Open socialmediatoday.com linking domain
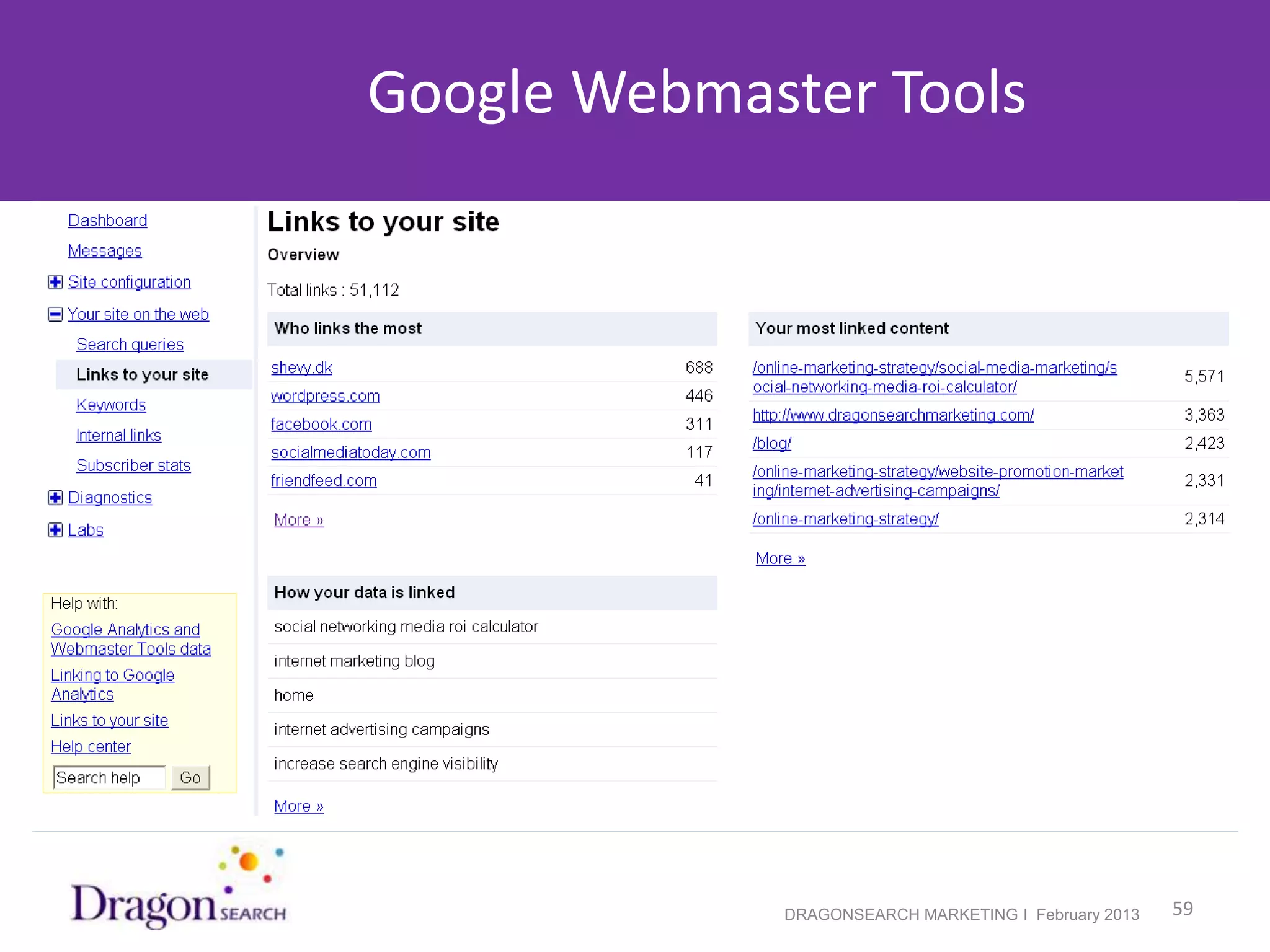The image size is (1270, 952). click(350, 452)
